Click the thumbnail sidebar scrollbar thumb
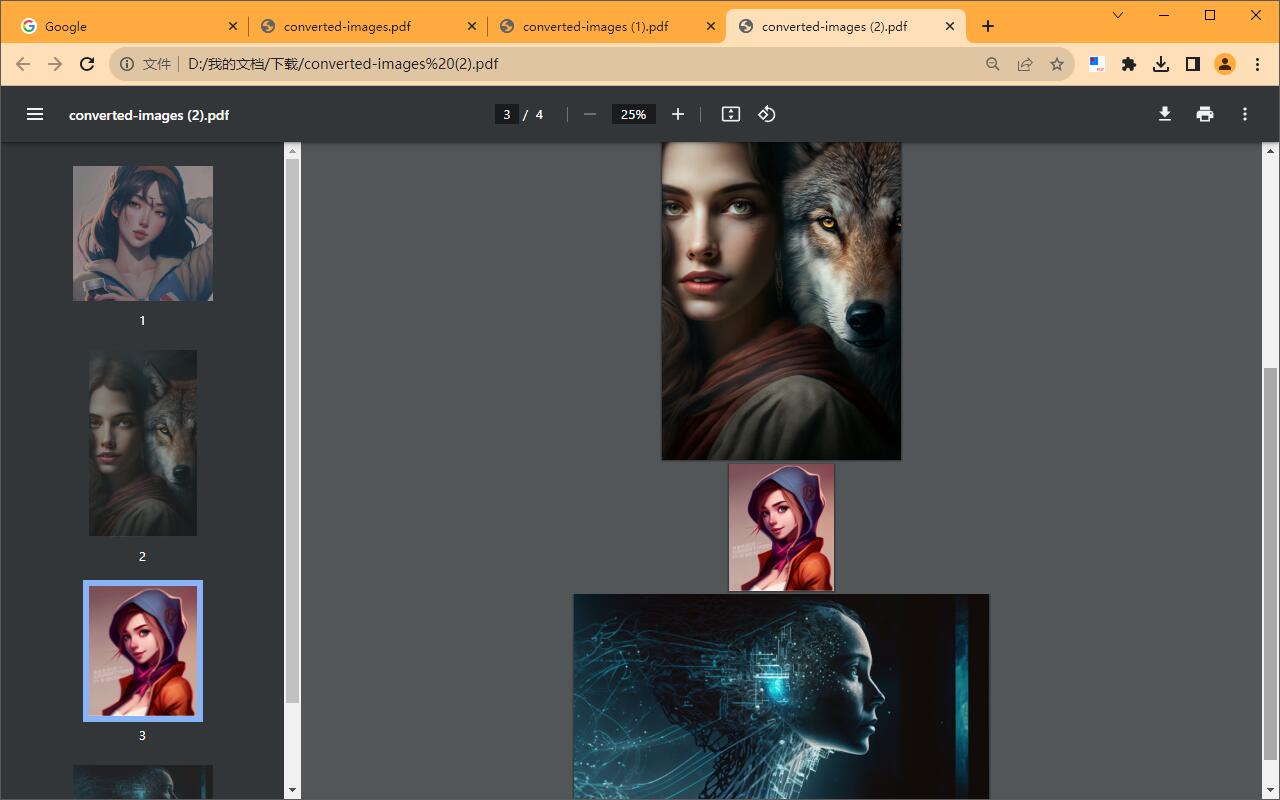1280x800 pixels. pos(293,430)
